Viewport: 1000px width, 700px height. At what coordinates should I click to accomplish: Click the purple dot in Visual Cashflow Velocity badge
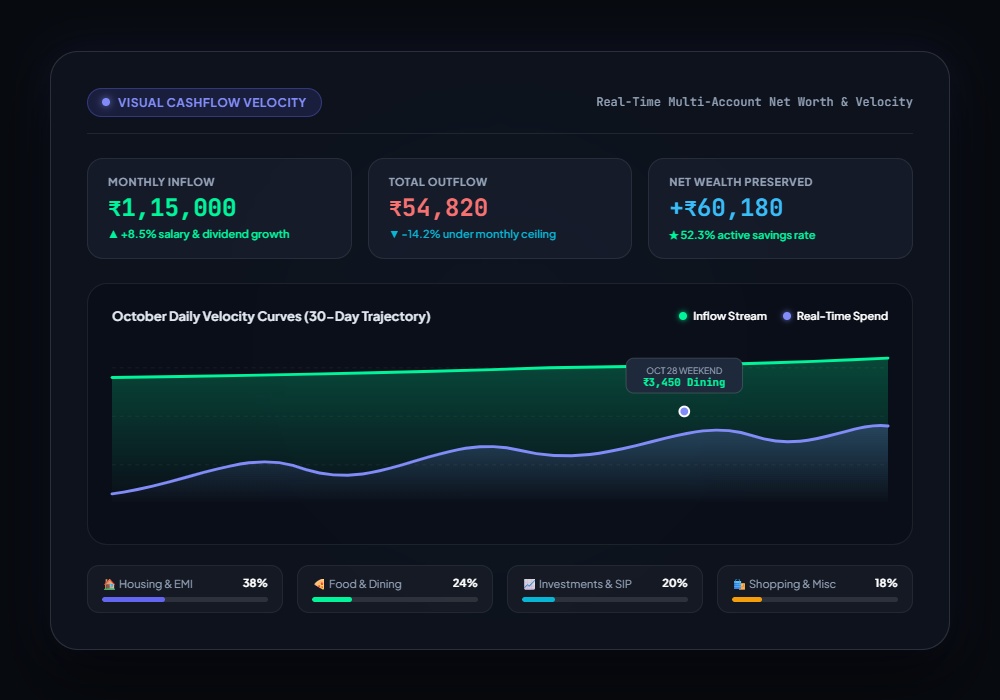pyautogui.click(x=106, y=103)
